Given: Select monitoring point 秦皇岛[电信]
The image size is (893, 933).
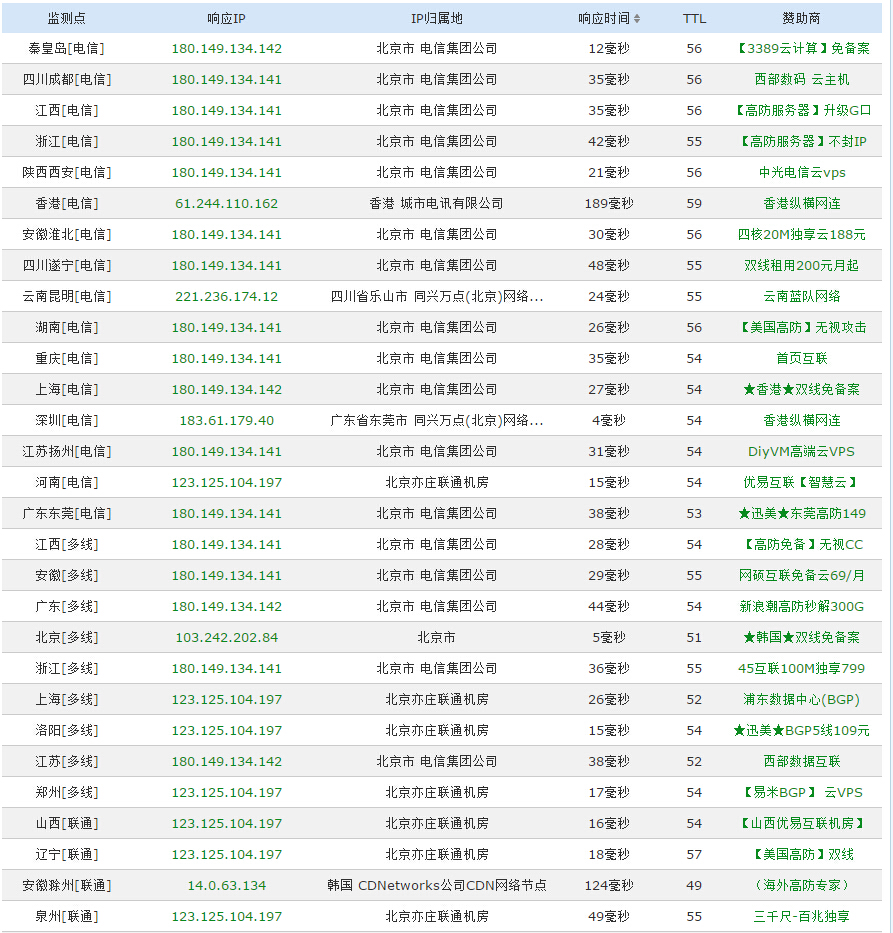Looking at the screenshot, I should [67, 49].
